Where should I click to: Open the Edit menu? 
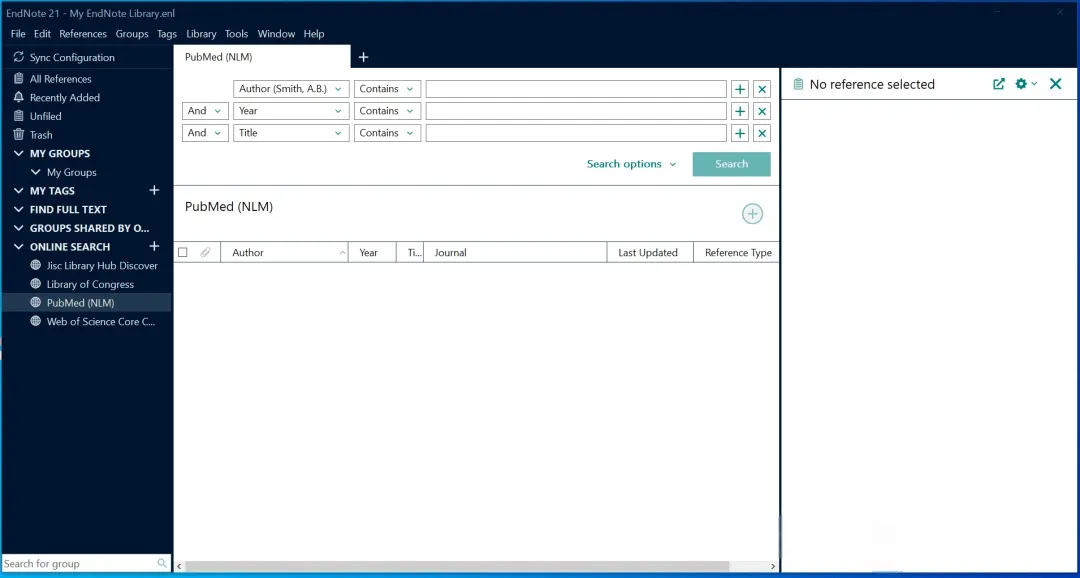[42, 34]
